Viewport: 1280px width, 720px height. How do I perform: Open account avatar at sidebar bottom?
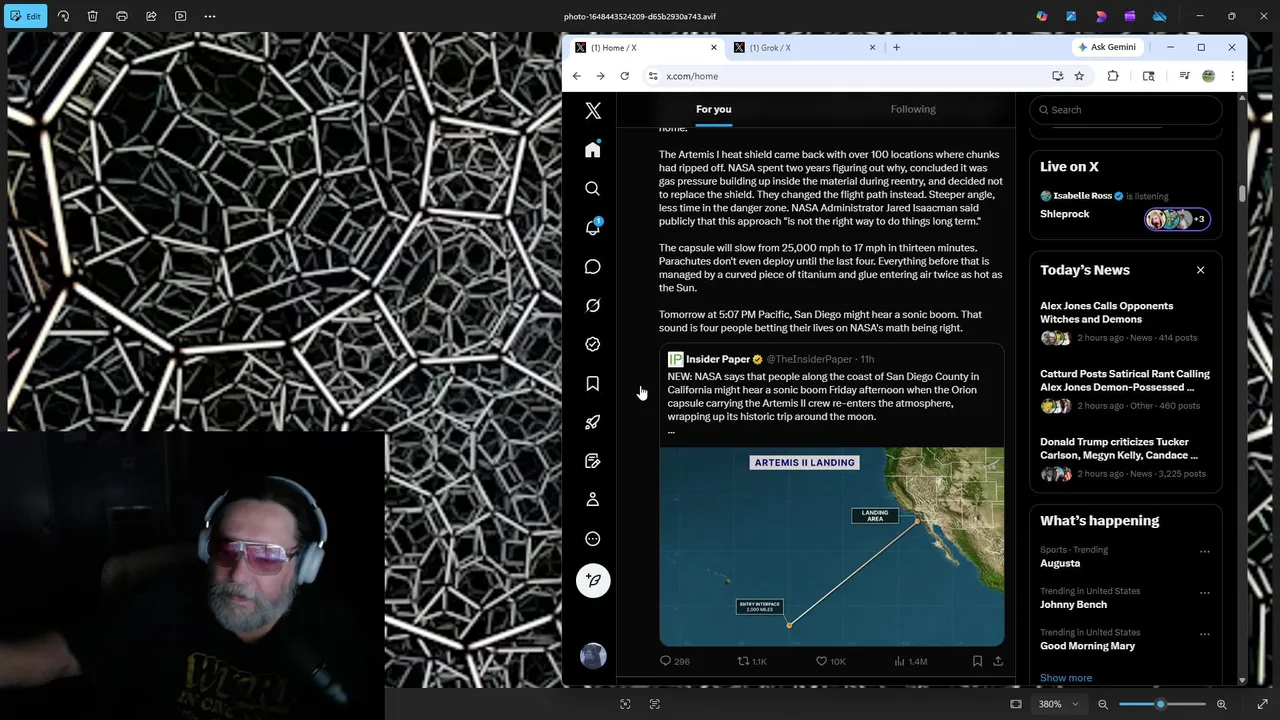(x=593, y=656)
